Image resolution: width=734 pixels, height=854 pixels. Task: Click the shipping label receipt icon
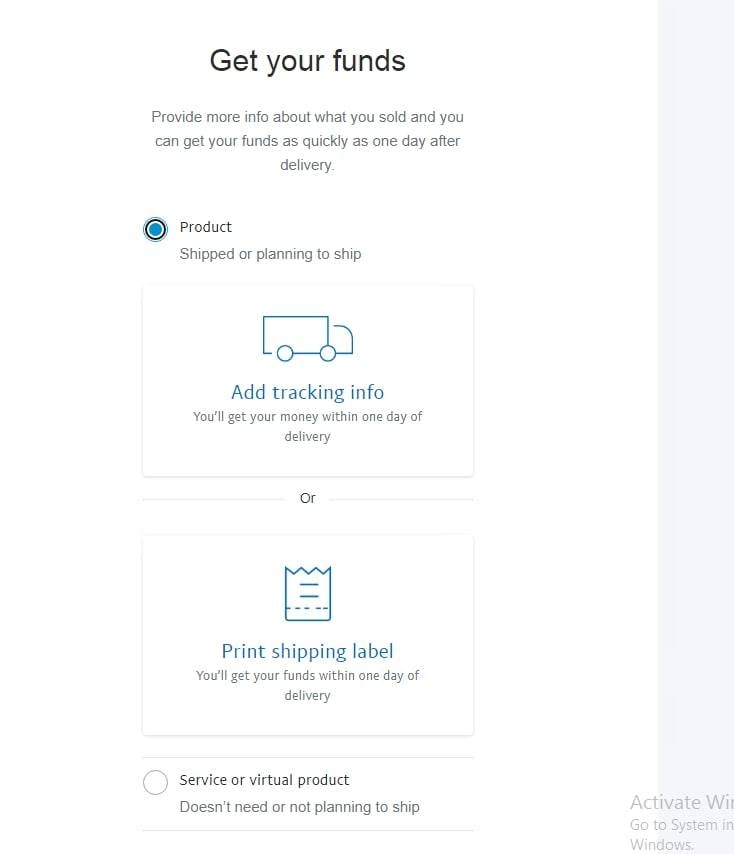307,593
